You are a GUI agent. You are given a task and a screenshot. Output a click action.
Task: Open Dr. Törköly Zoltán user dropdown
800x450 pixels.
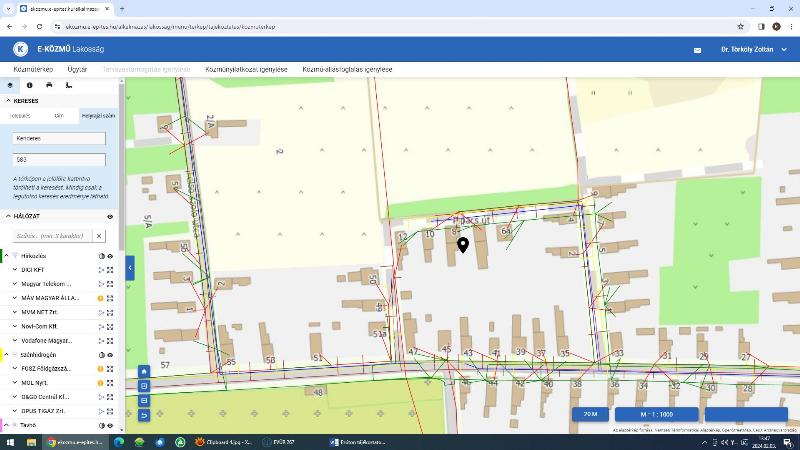coord(754,49)
